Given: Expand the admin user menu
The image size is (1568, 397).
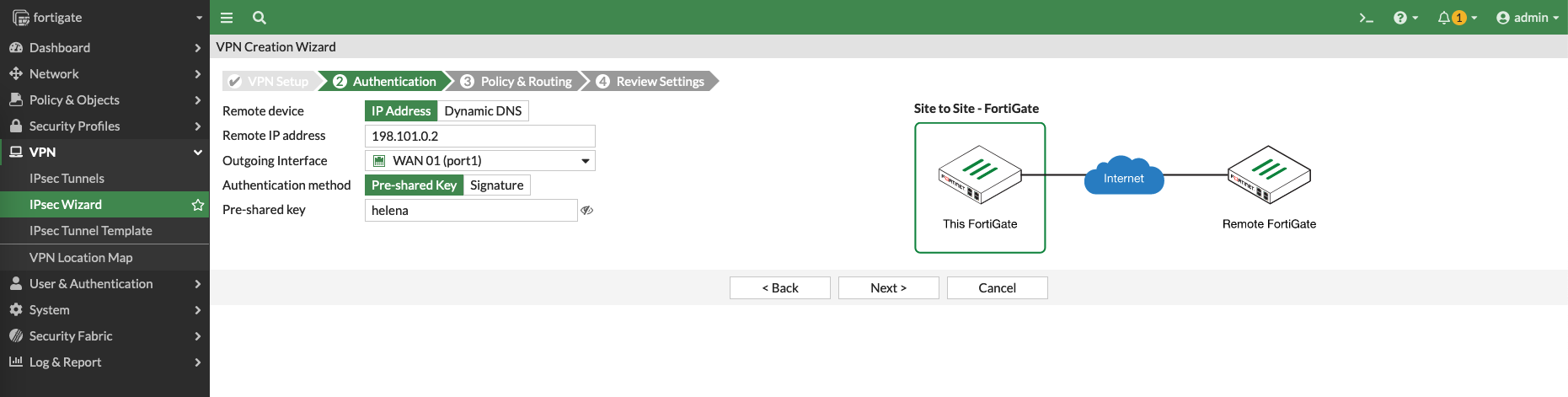Looking at the screenshot, I should point(1527,18).
